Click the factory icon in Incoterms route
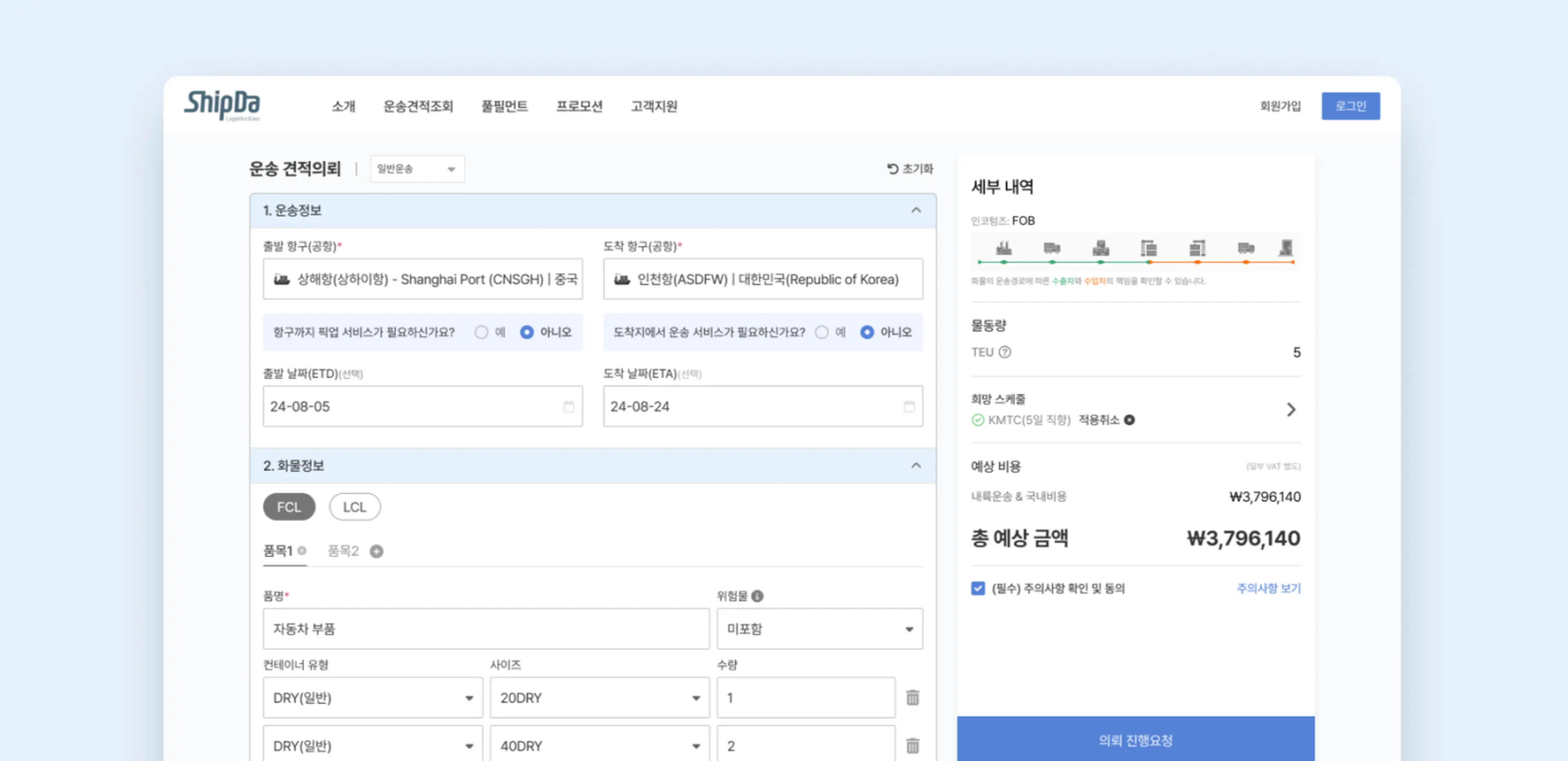Image resolution: width=1568 pixels, height=761 pixels. click(1004, 248)
